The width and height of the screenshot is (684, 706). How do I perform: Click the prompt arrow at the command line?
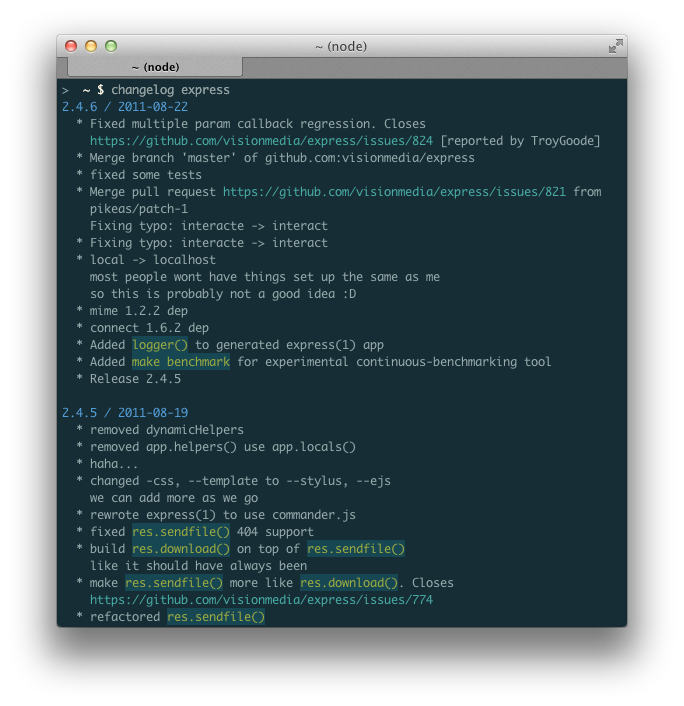(x=65, y=91)
